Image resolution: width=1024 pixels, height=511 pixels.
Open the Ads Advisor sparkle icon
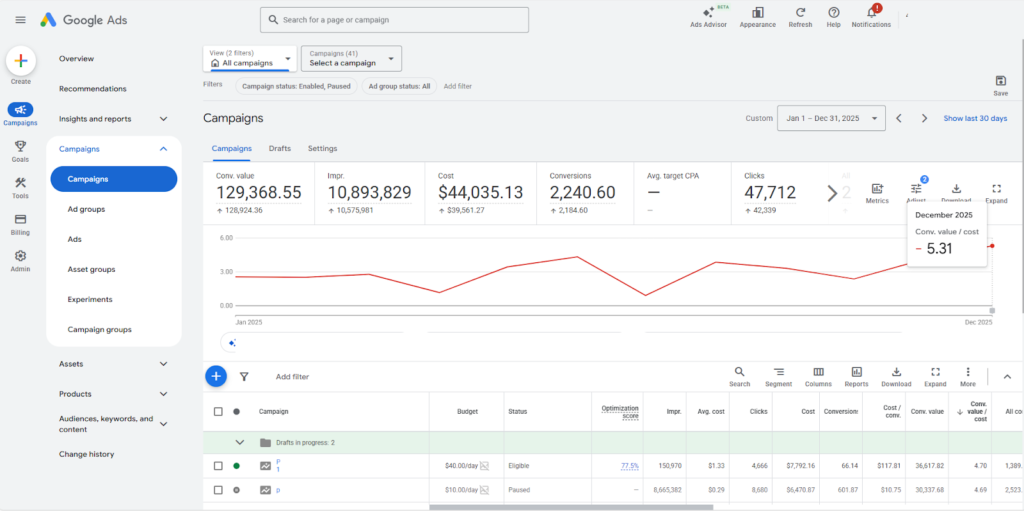pyautogui.click(x=708, y=12)
